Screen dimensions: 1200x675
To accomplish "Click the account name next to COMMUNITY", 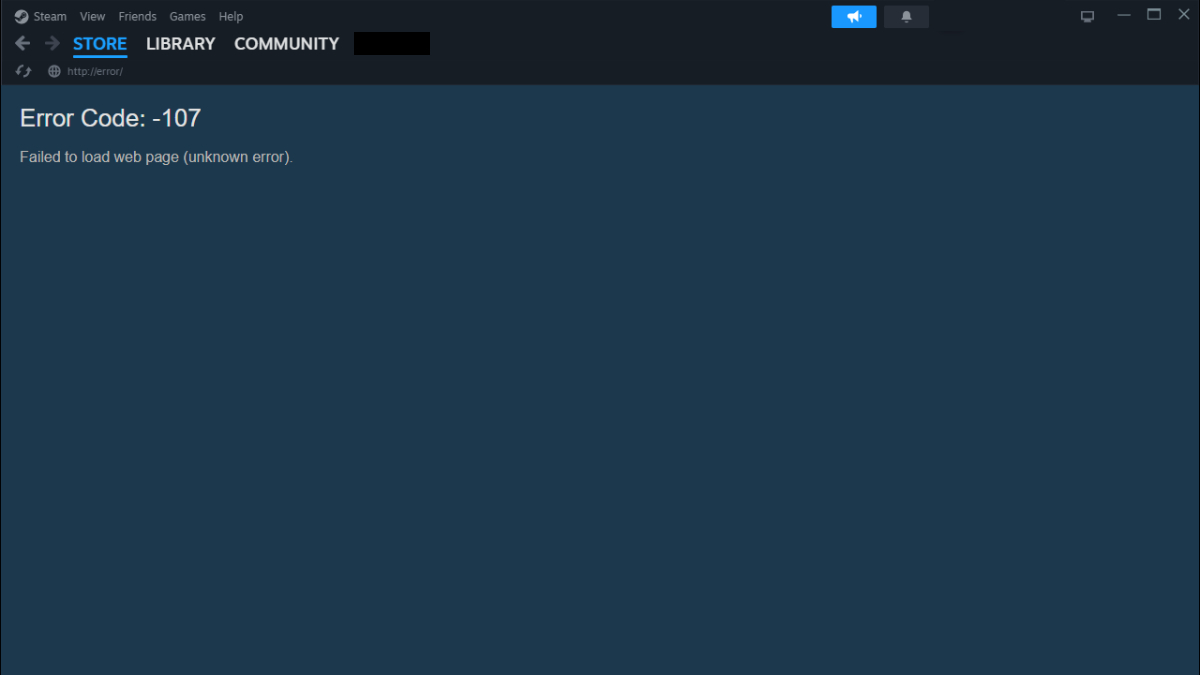I will (x=391, y=43).
